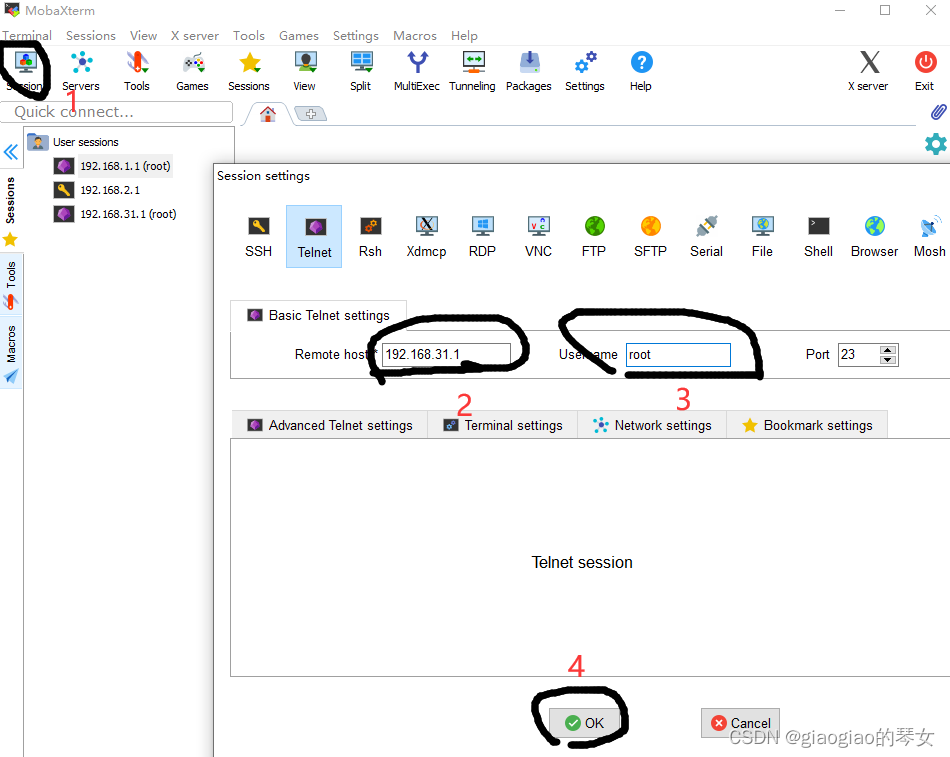
Task: Open the Games menu in the menu bar
Action: coord(299,36)
